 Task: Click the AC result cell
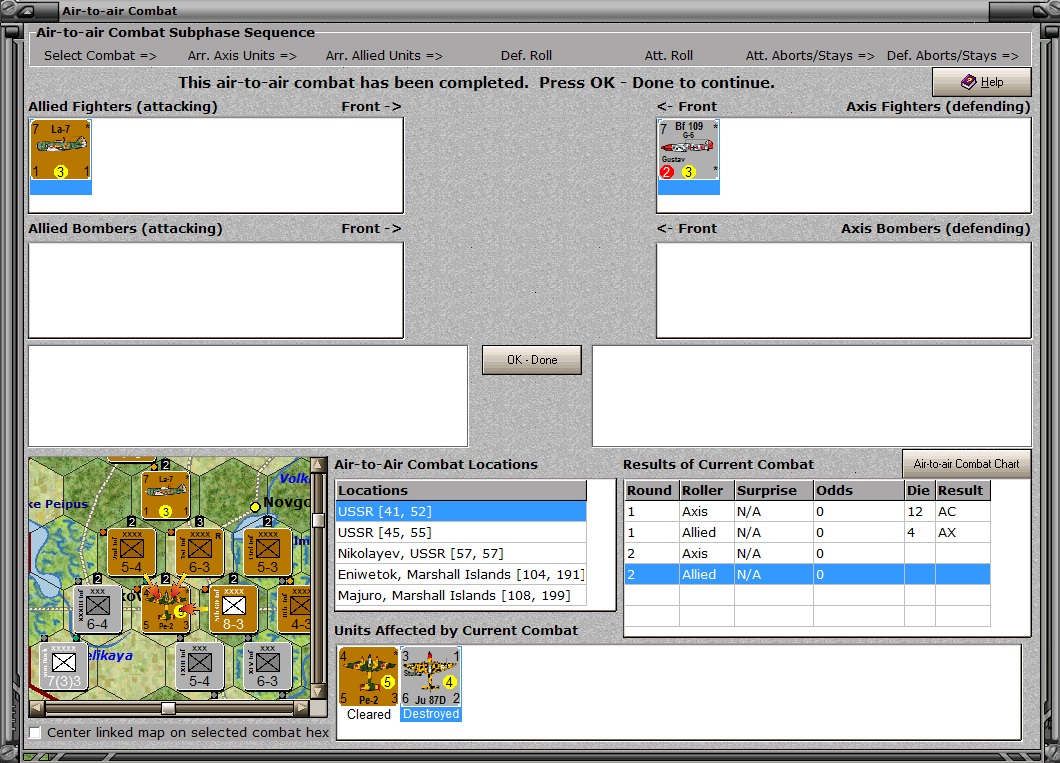(x=963, y=512)
